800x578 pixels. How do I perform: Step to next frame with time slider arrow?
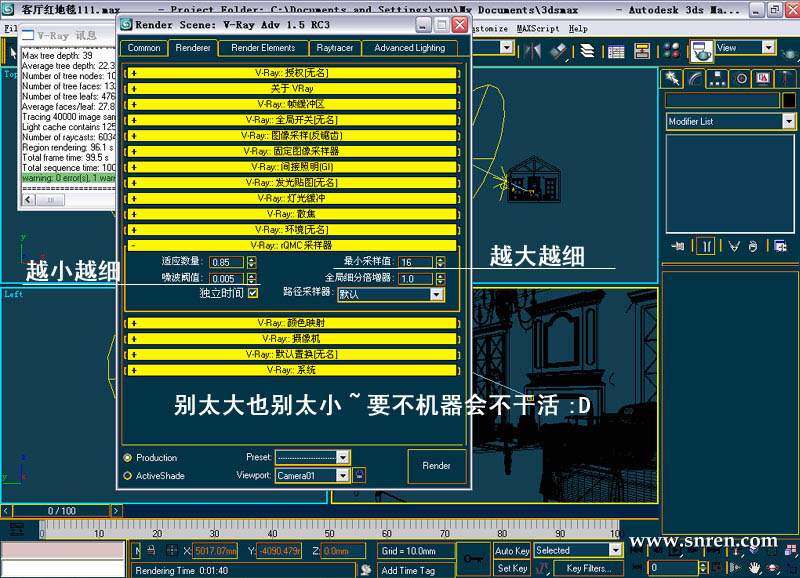tap(116, 511)
